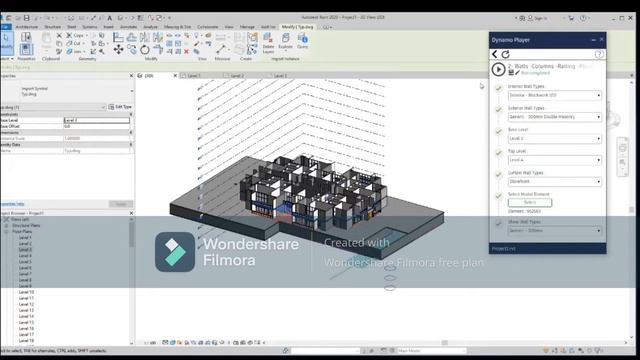Viewport: 640px width, 360px height.
Task: Click the 1:100 view scale control
Action: pyautogui.click(x=150, y=343)
